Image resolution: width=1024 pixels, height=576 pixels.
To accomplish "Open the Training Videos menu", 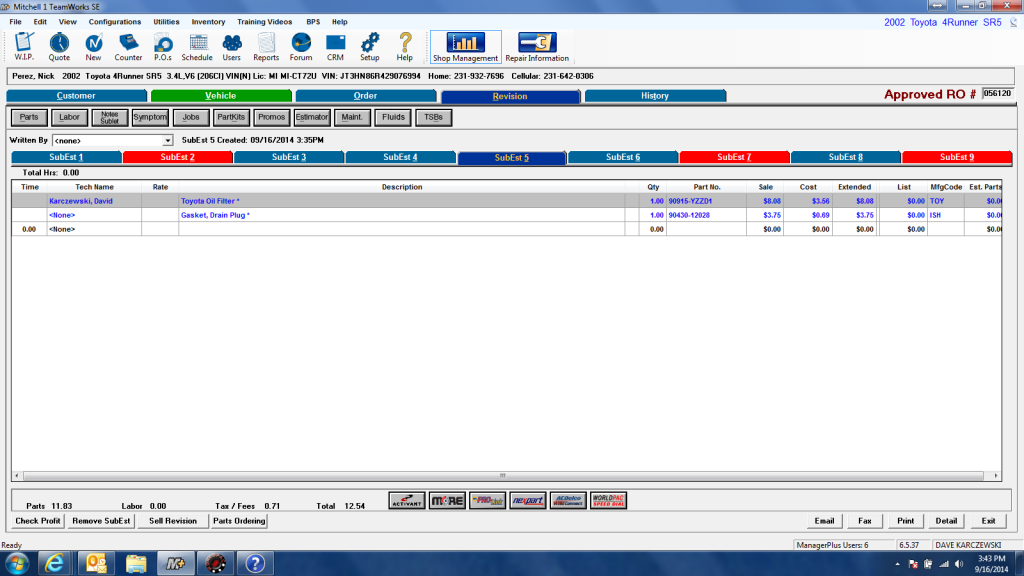I will pyautogui.click(x=264, y=22).
